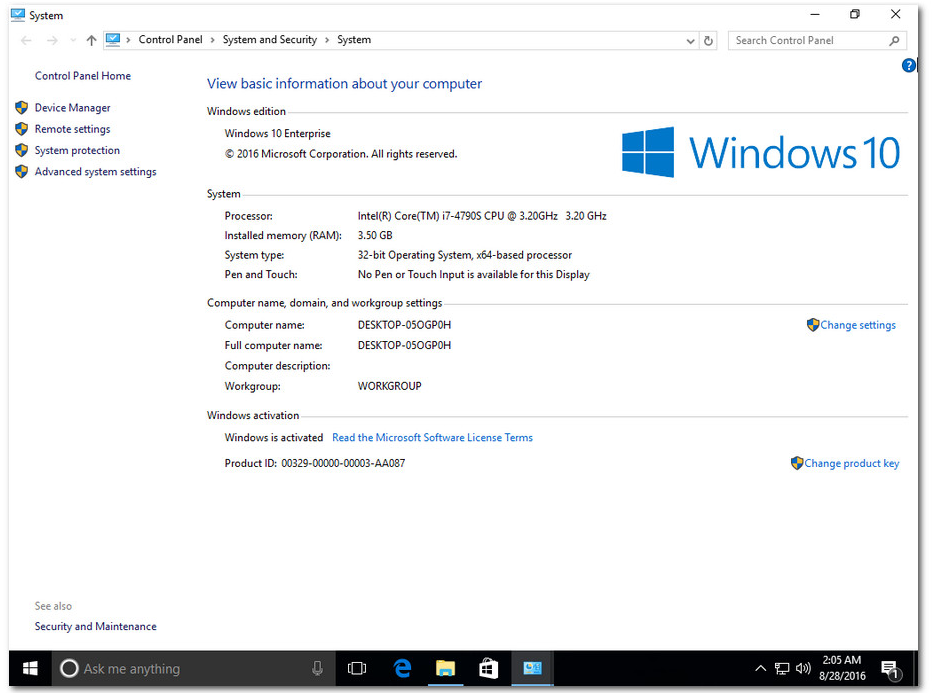The image size is (933, 693).
Task: Open Device Manager from the sidebar
Action: click(73, 108)
